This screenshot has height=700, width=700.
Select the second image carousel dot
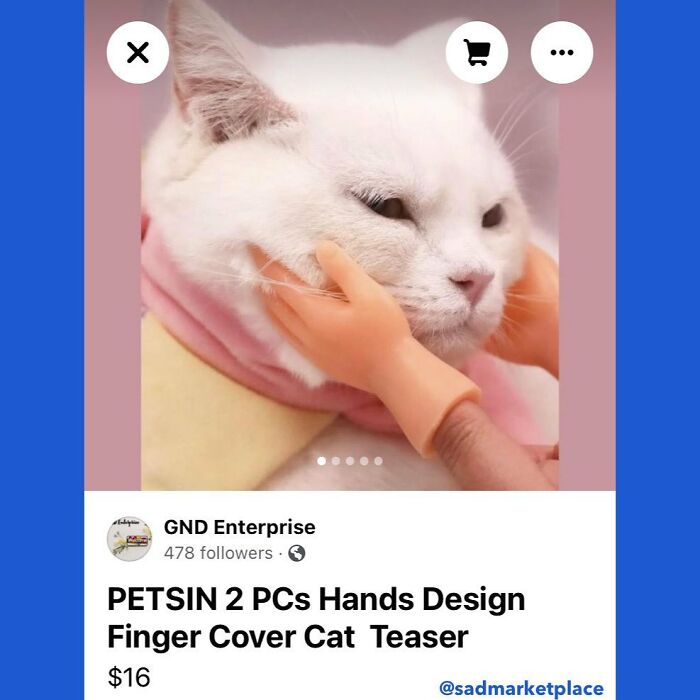pos(336,461)
